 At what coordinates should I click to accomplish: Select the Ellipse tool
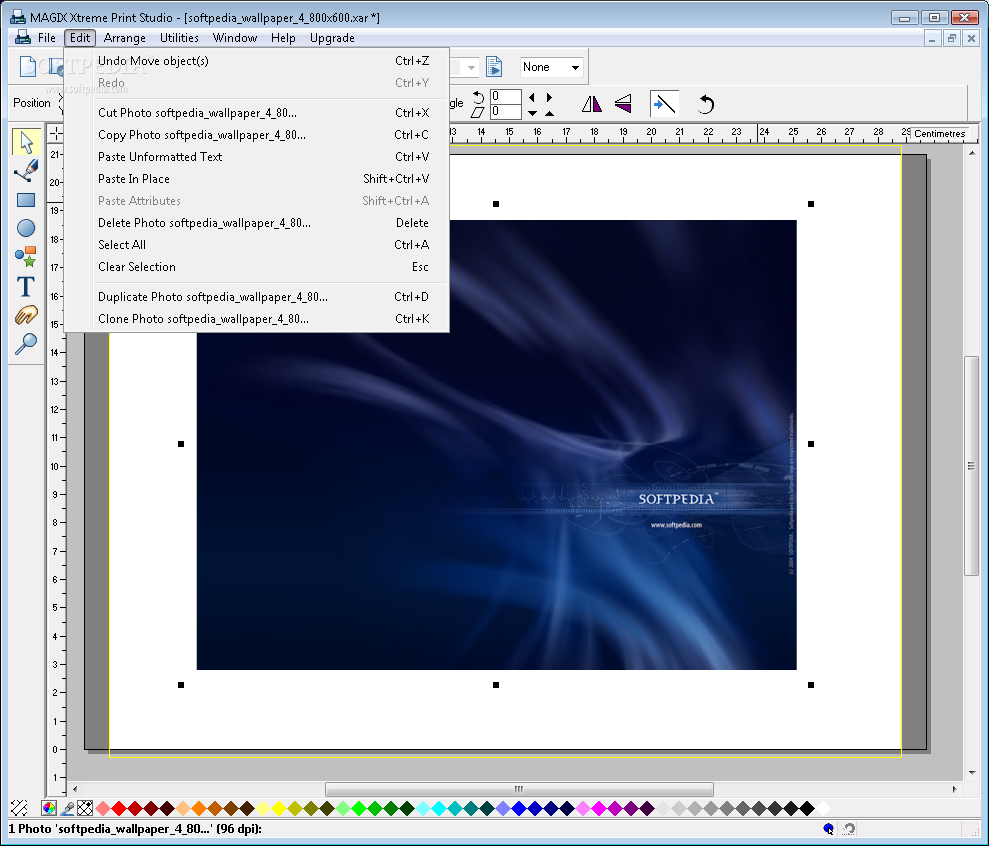coord(26,228)
